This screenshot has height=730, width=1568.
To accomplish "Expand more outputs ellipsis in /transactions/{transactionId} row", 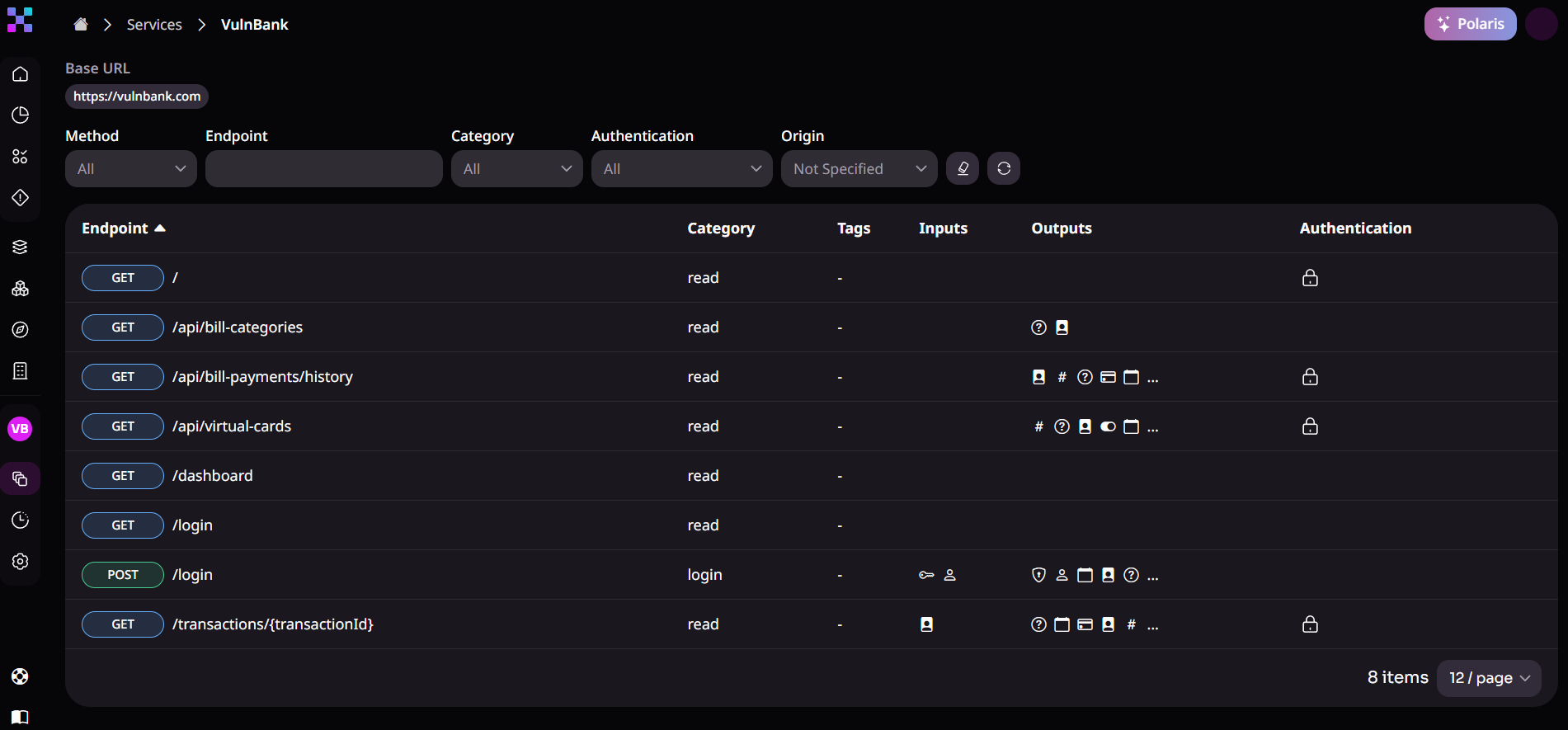I will 1153,626.
